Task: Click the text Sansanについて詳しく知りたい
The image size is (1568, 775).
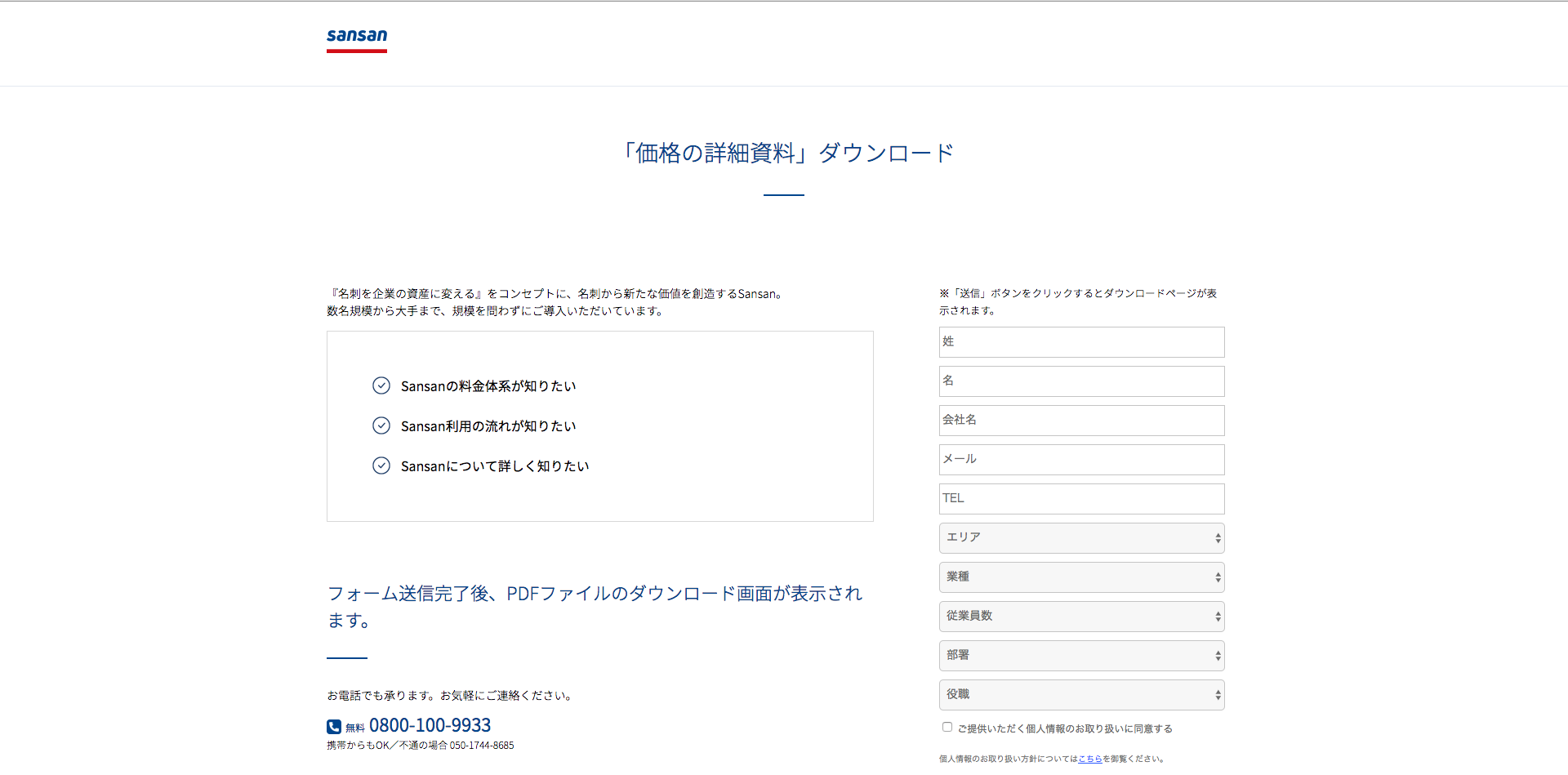Action: 495,465
